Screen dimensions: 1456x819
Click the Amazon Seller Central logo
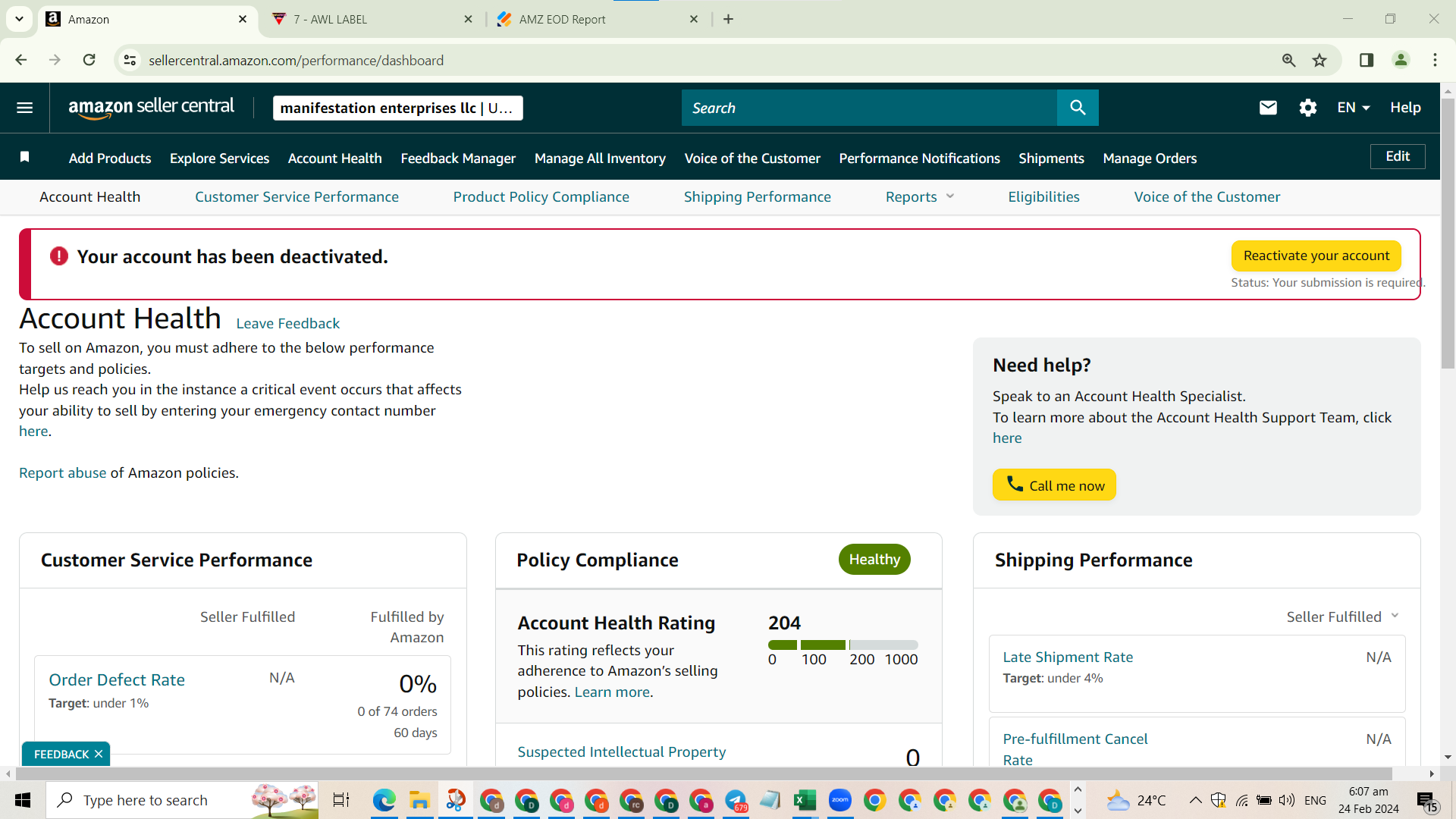point(152,108)
